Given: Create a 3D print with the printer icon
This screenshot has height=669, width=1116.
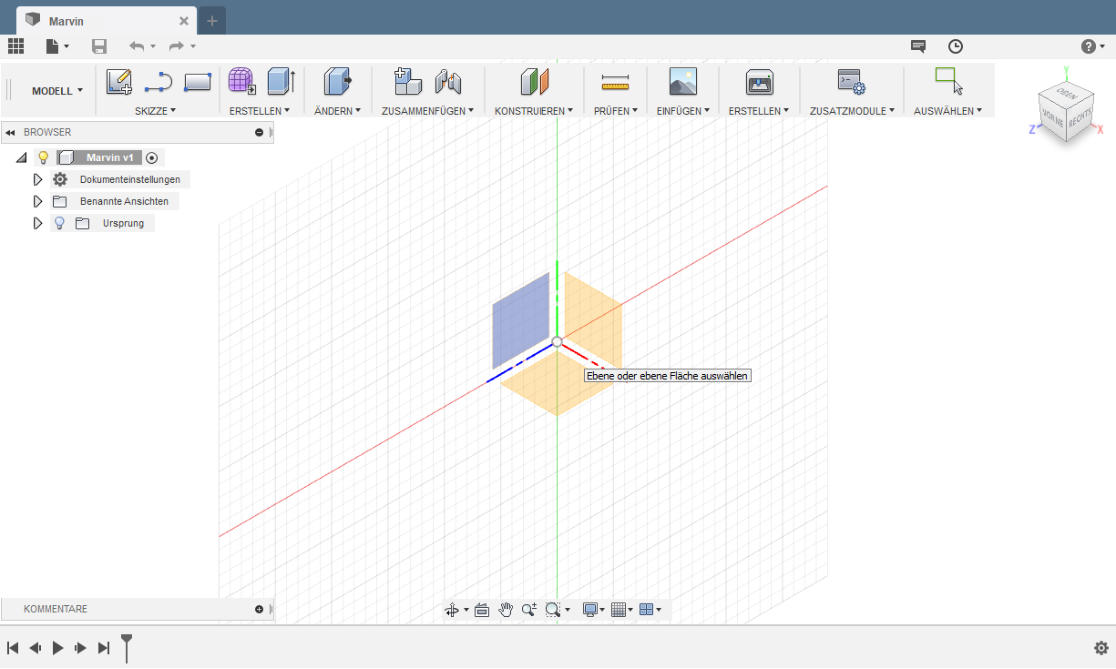Looking at the screenshot, I should [x=759, y=82].
